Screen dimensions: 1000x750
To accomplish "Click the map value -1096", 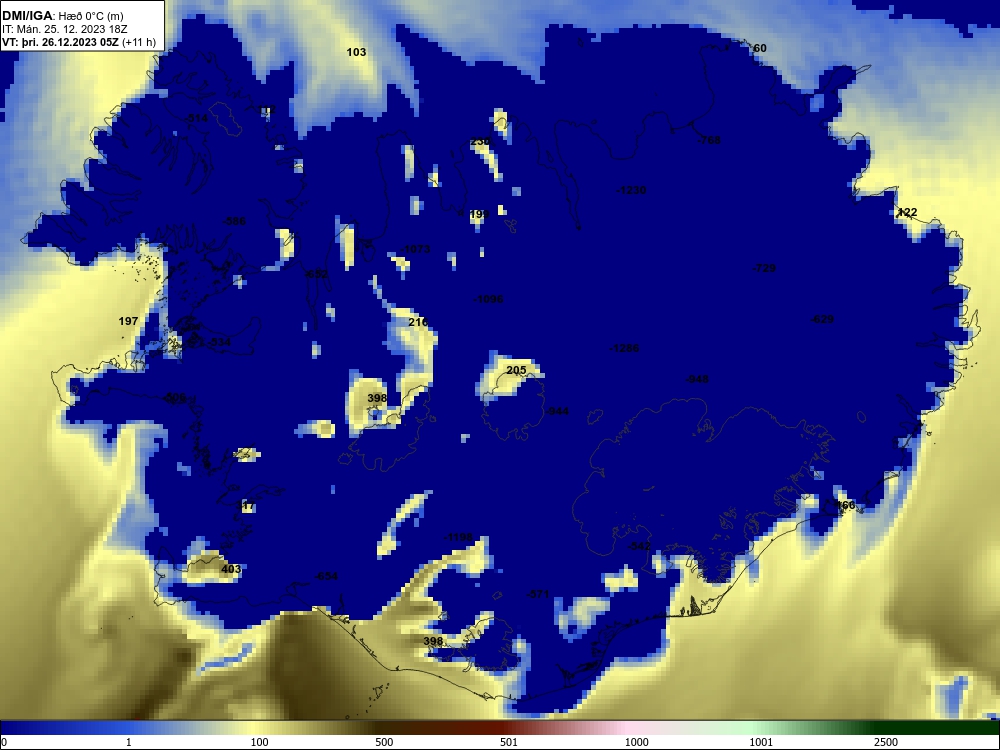I will pyautogui.click(x=489, y=299).
